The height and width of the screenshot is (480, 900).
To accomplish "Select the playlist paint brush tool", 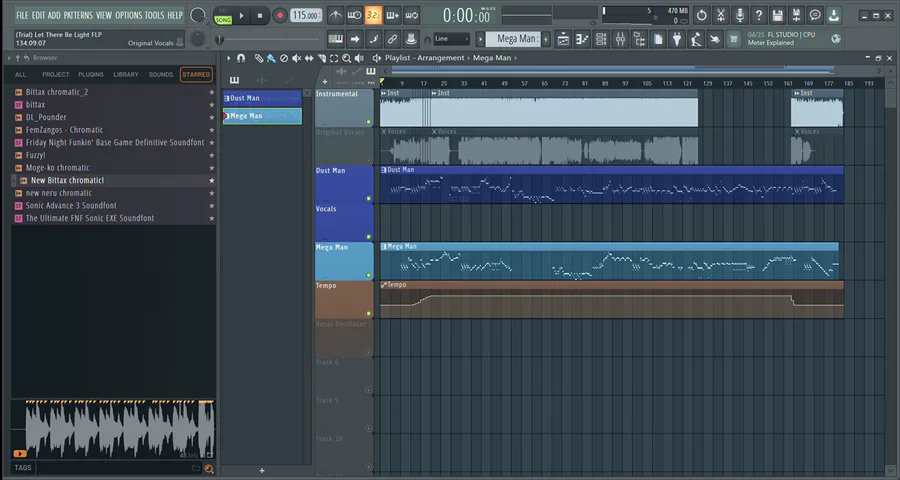I will 271,58.
